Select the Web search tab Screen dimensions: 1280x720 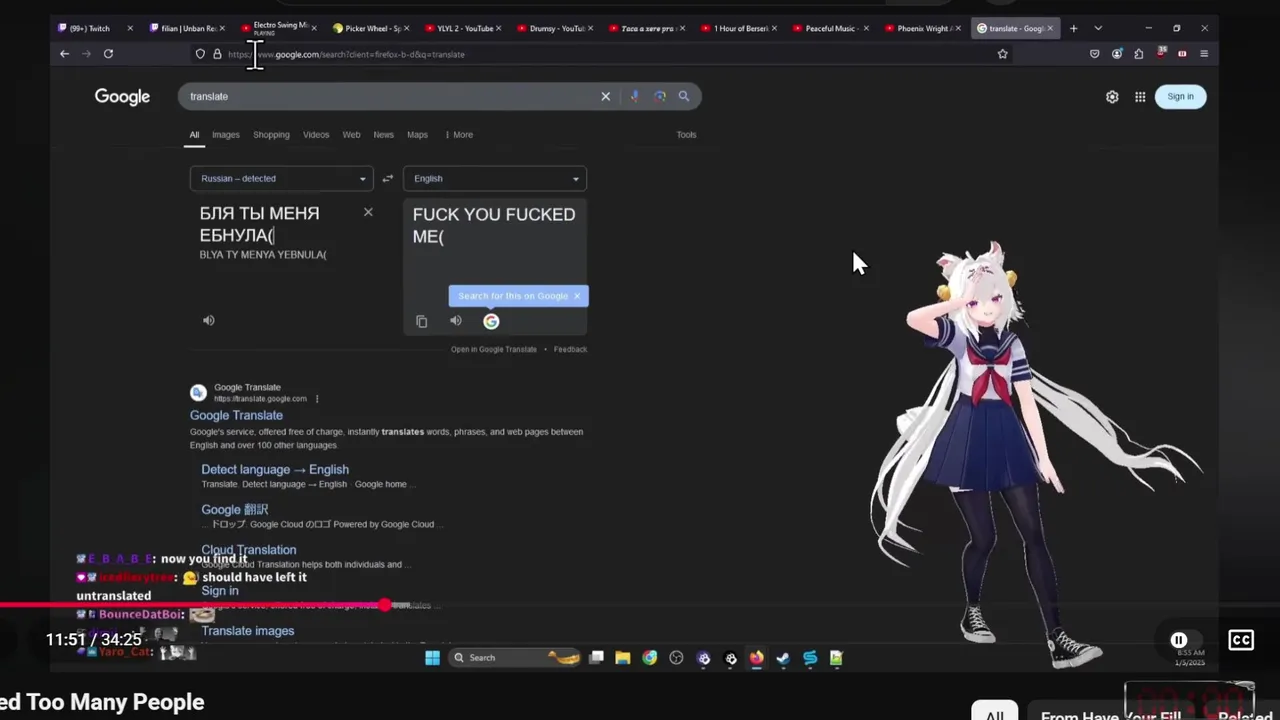351,134
